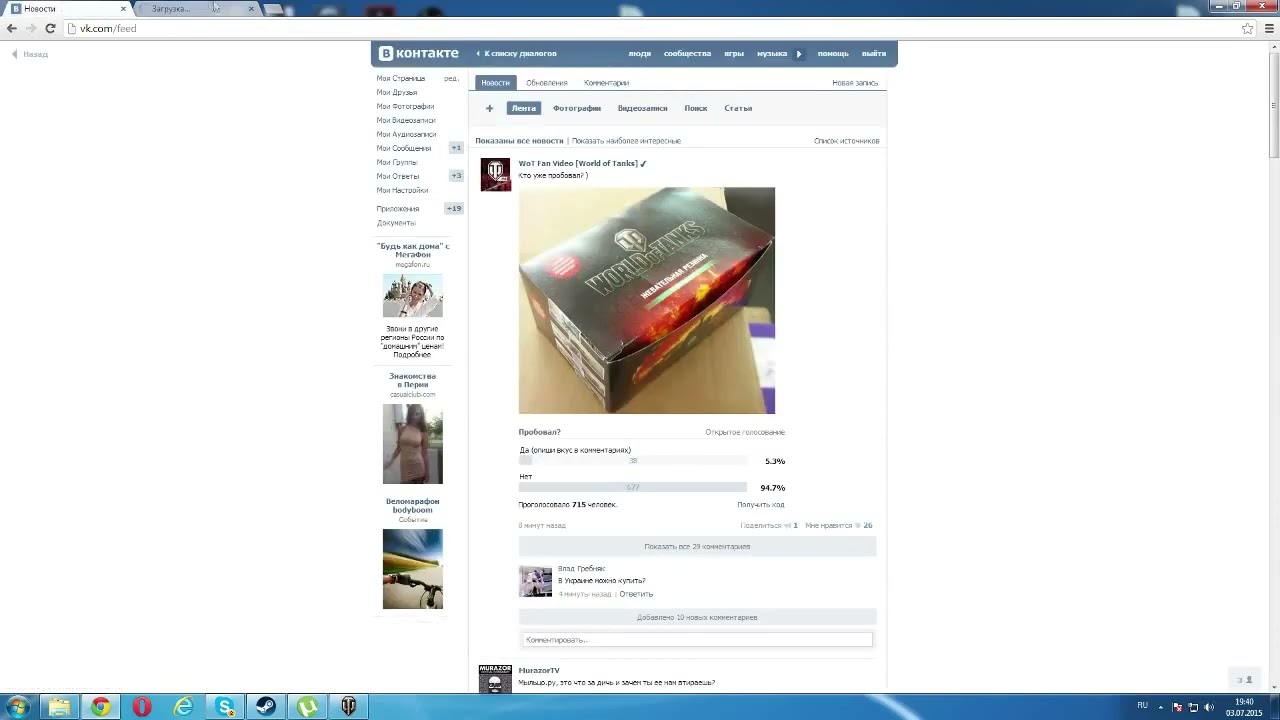
Task: Launch Opera from the taskbar
Action: [x=142, y=707]
